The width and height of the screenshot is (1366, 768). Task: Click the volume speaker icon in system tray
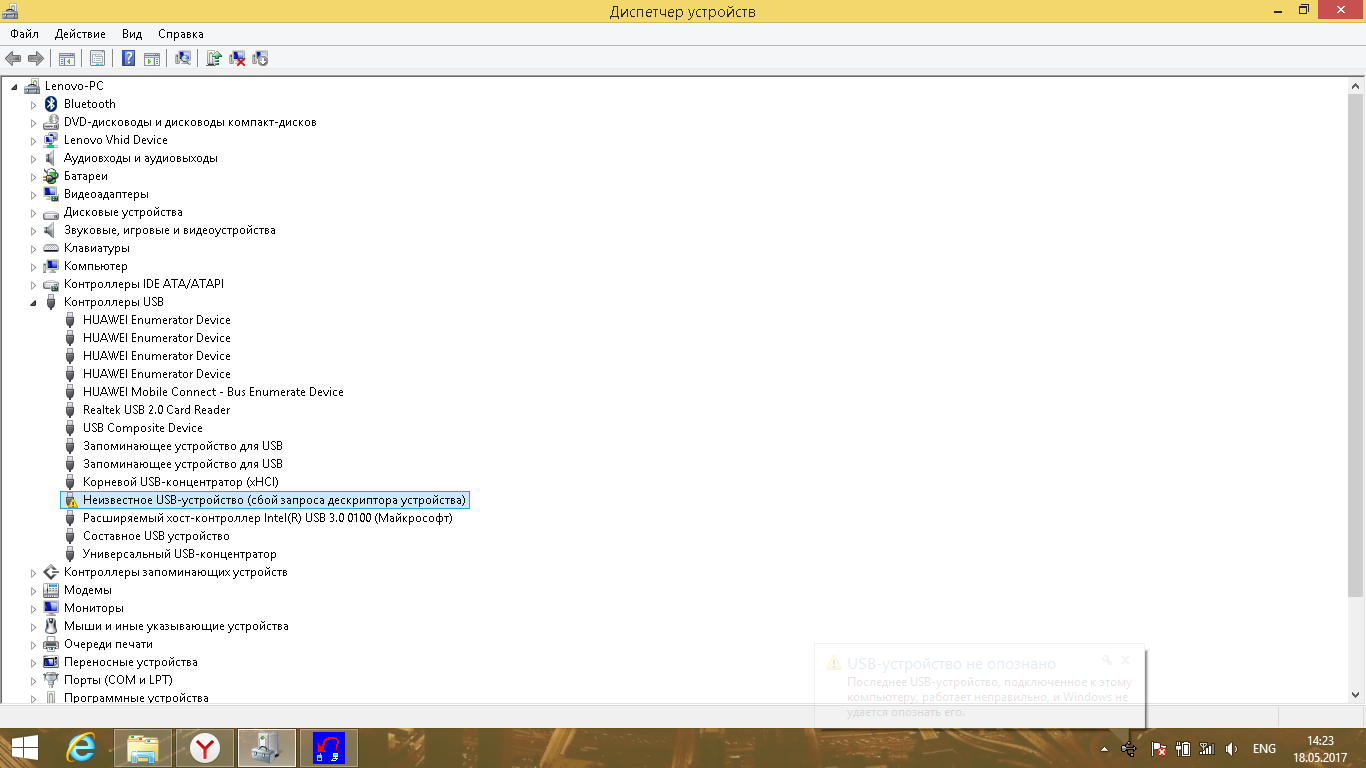click(x=1232, y=749)
